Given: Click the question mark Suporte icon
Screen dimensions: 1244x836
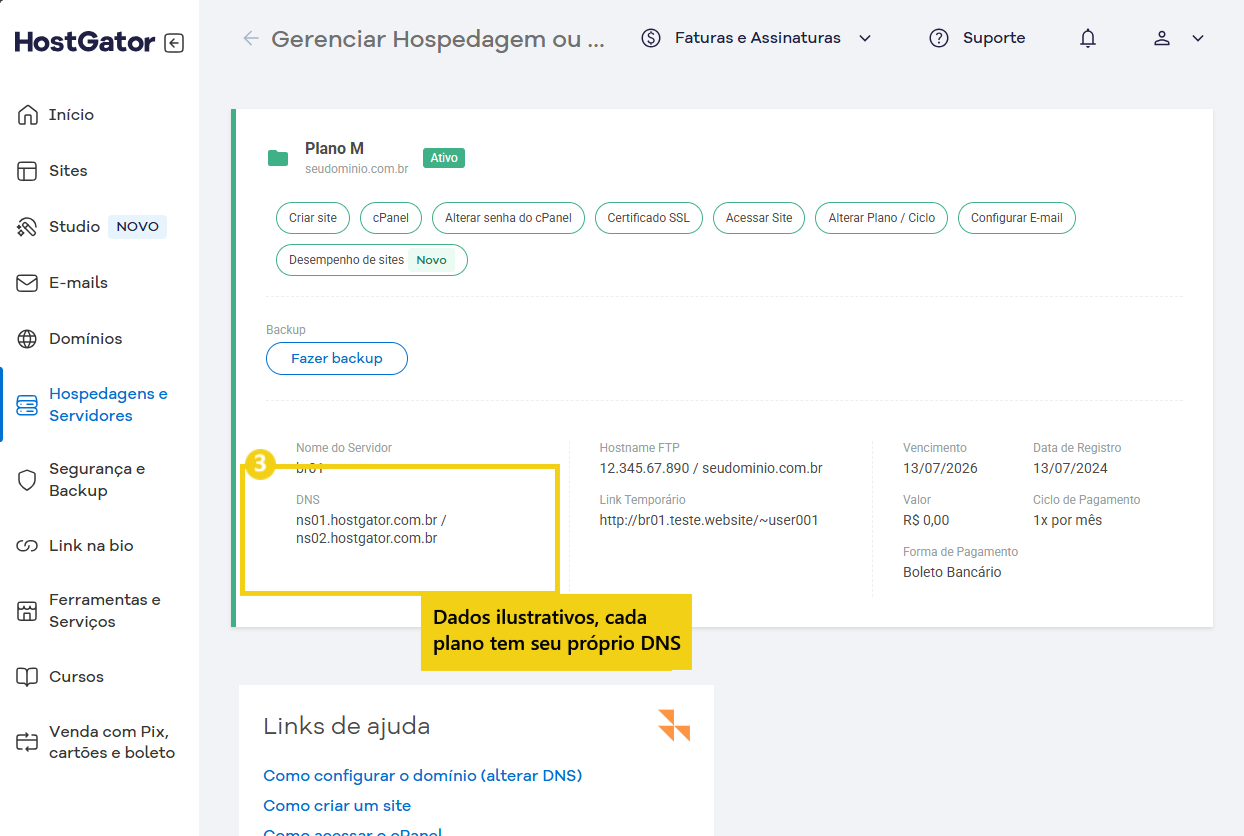Looking at the screenshot, I should coord(939,38).
